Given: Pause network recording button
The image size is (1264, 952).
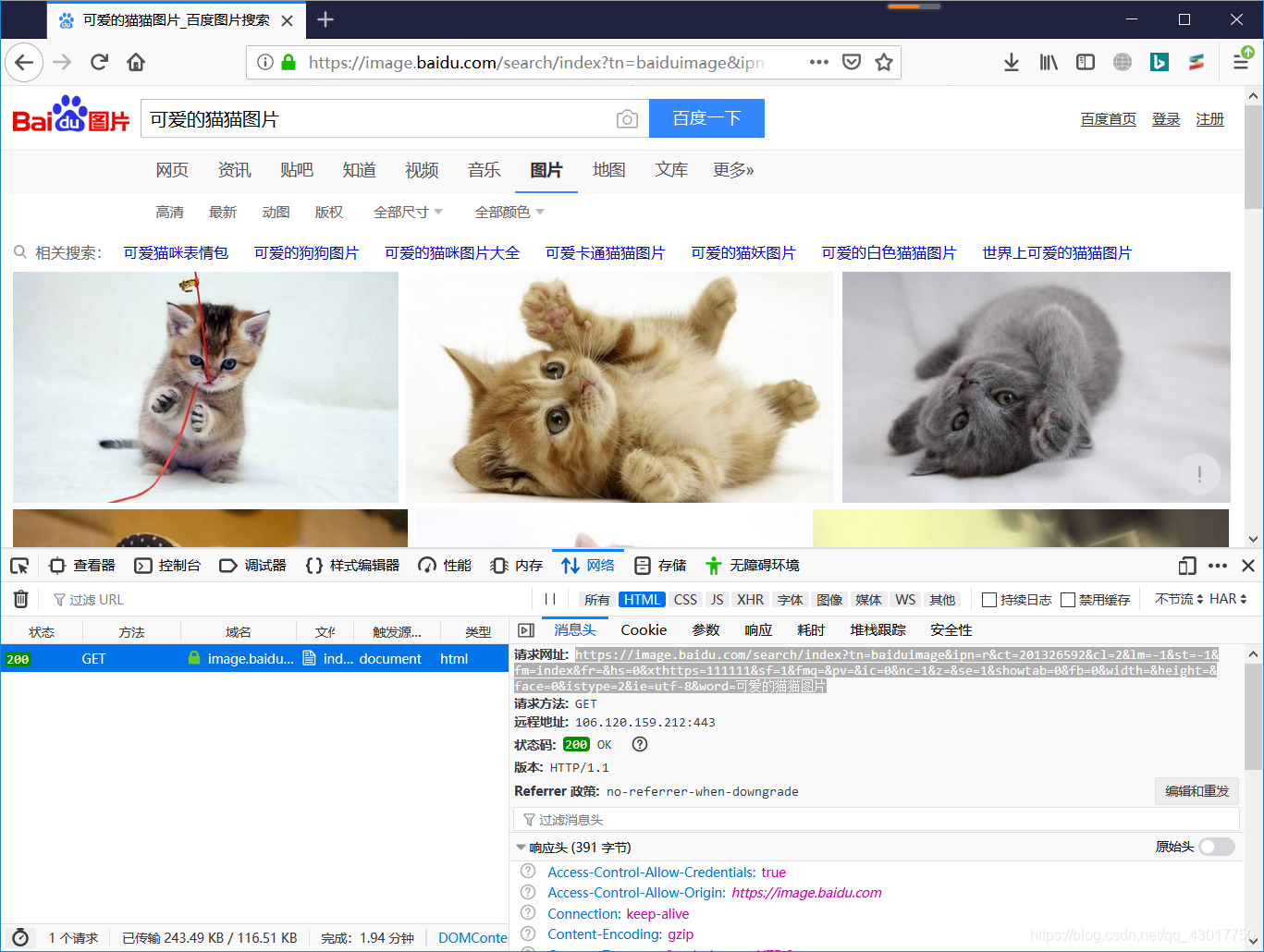Looking at the screenshot, I should 550,599.
